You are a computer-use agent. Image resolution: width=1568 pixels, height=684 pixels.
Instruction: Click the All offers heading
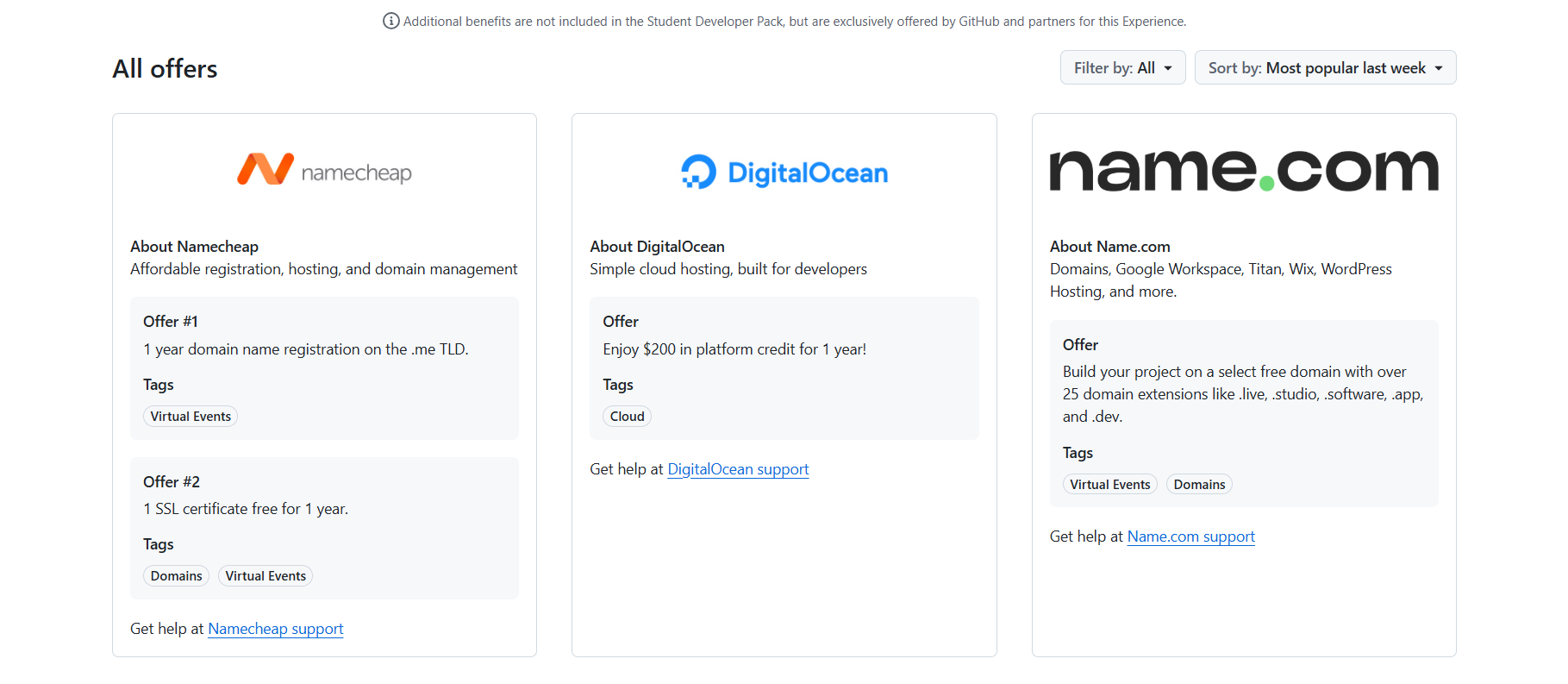pos(165,69)
